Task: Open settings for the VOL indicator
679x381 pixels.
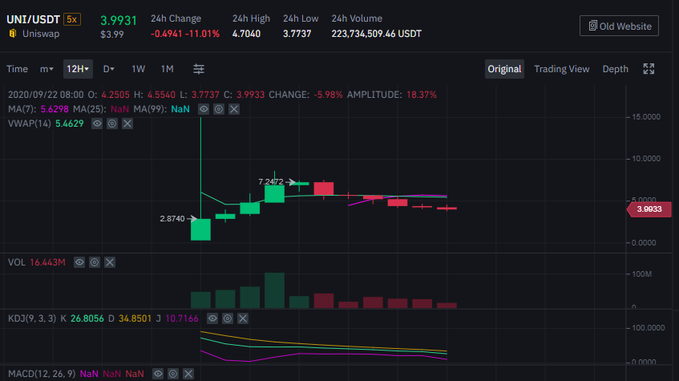Action: coord(94,262)
